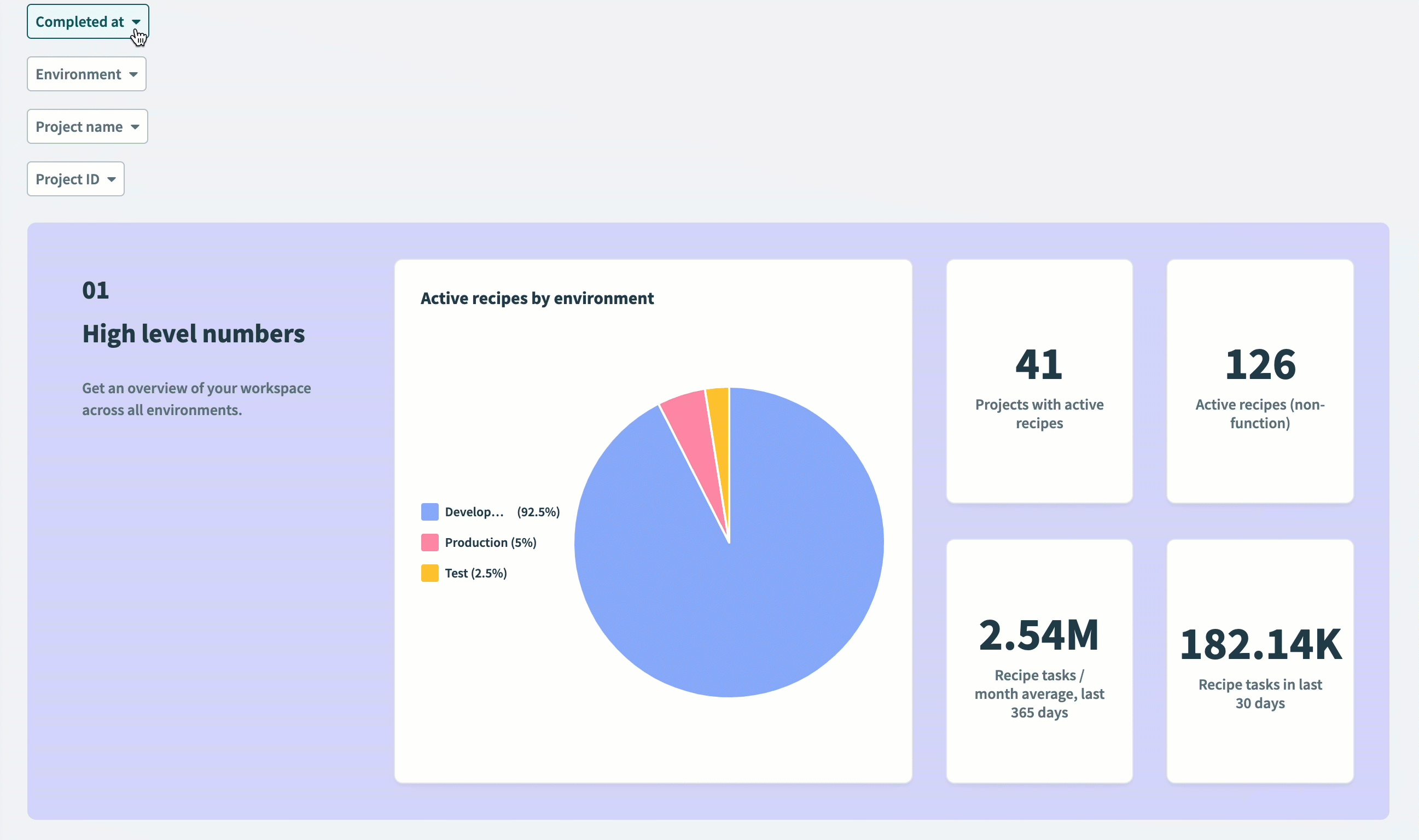Open the 126 Active recipes card
Image resolution: width=1419 pixels, height=840 pixels.
[x=1259, y=382]
